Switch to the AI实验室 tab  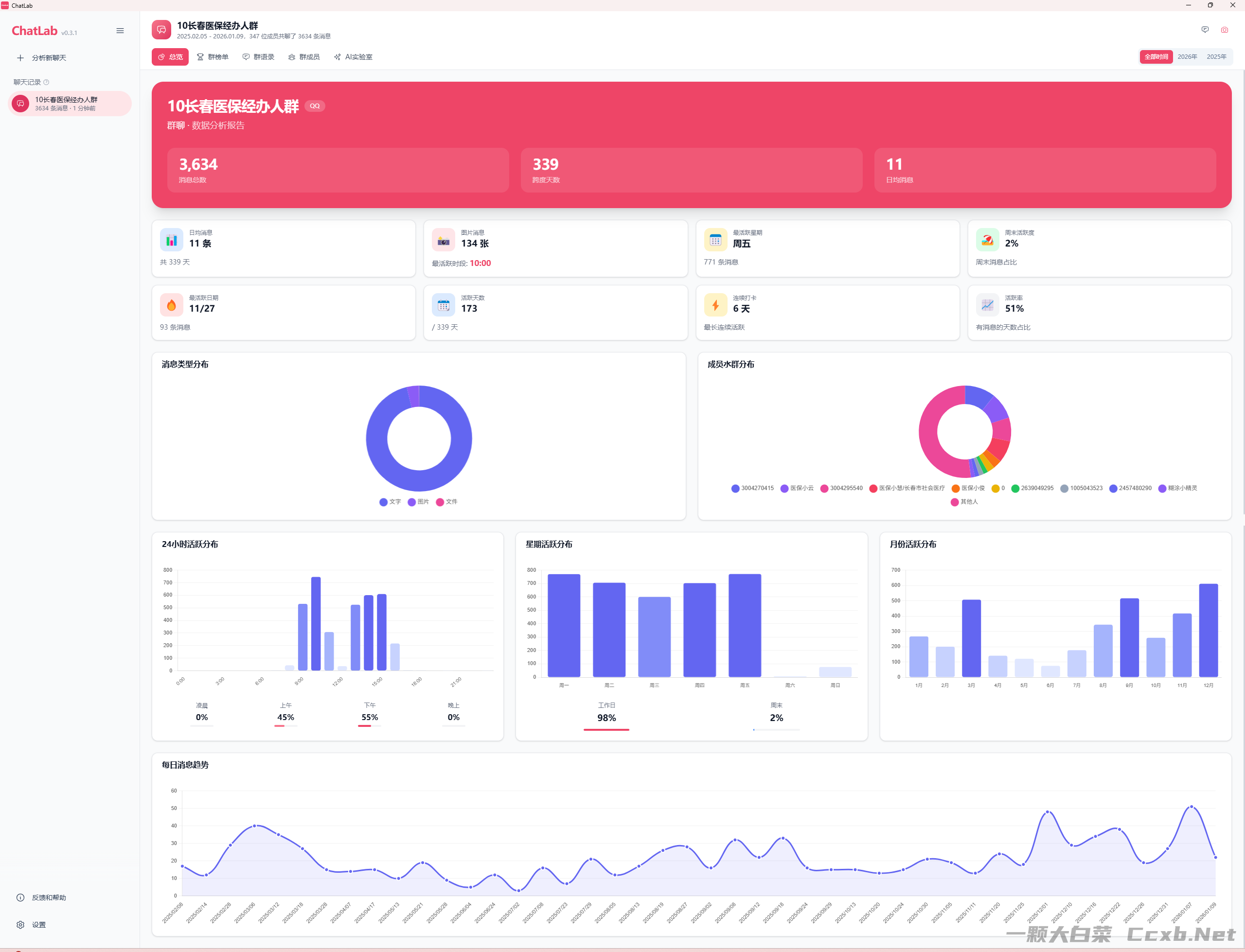(x=353, y=57)
